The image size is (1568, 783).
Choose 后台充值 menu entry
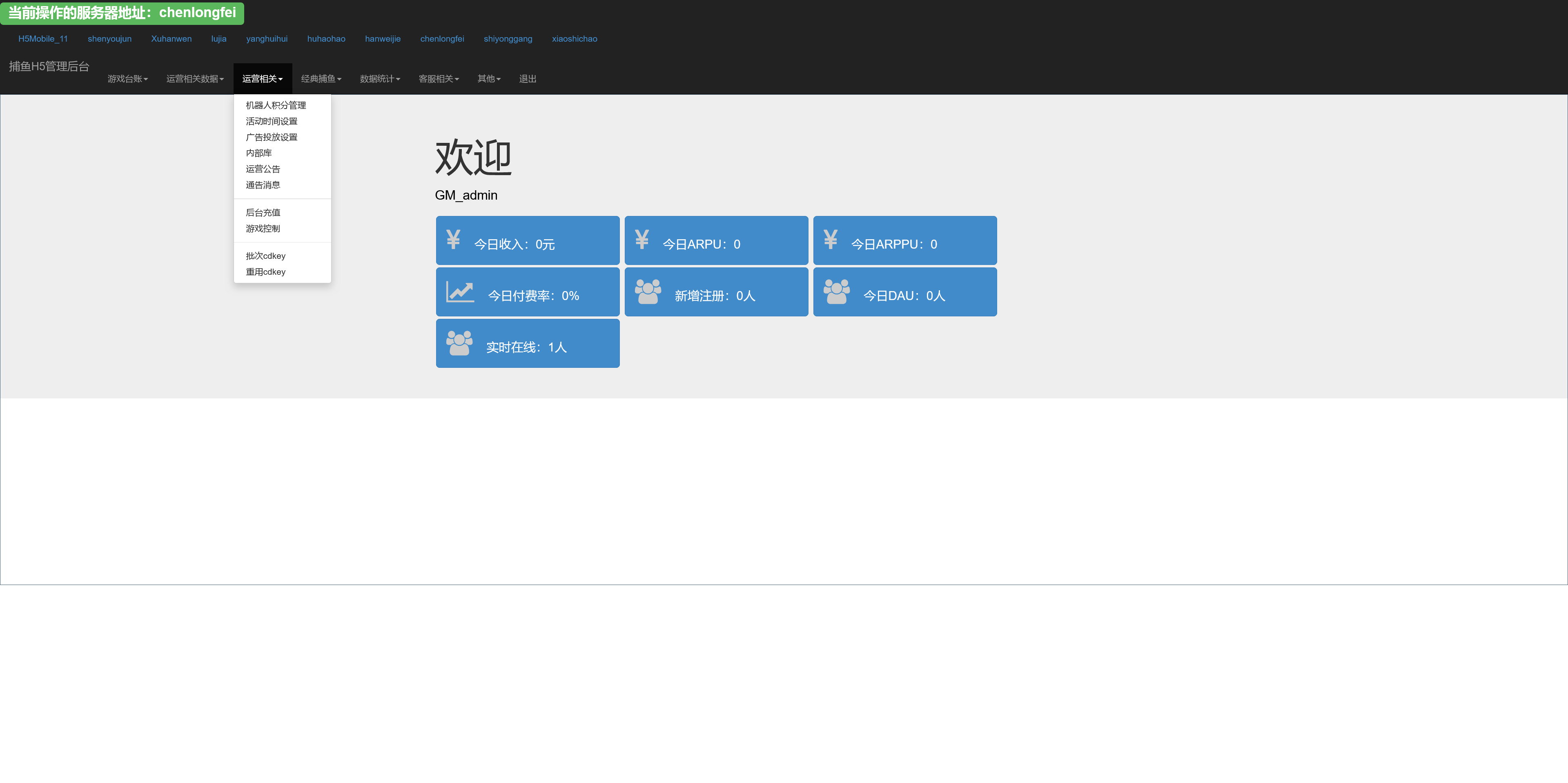[x=263, y=212]
